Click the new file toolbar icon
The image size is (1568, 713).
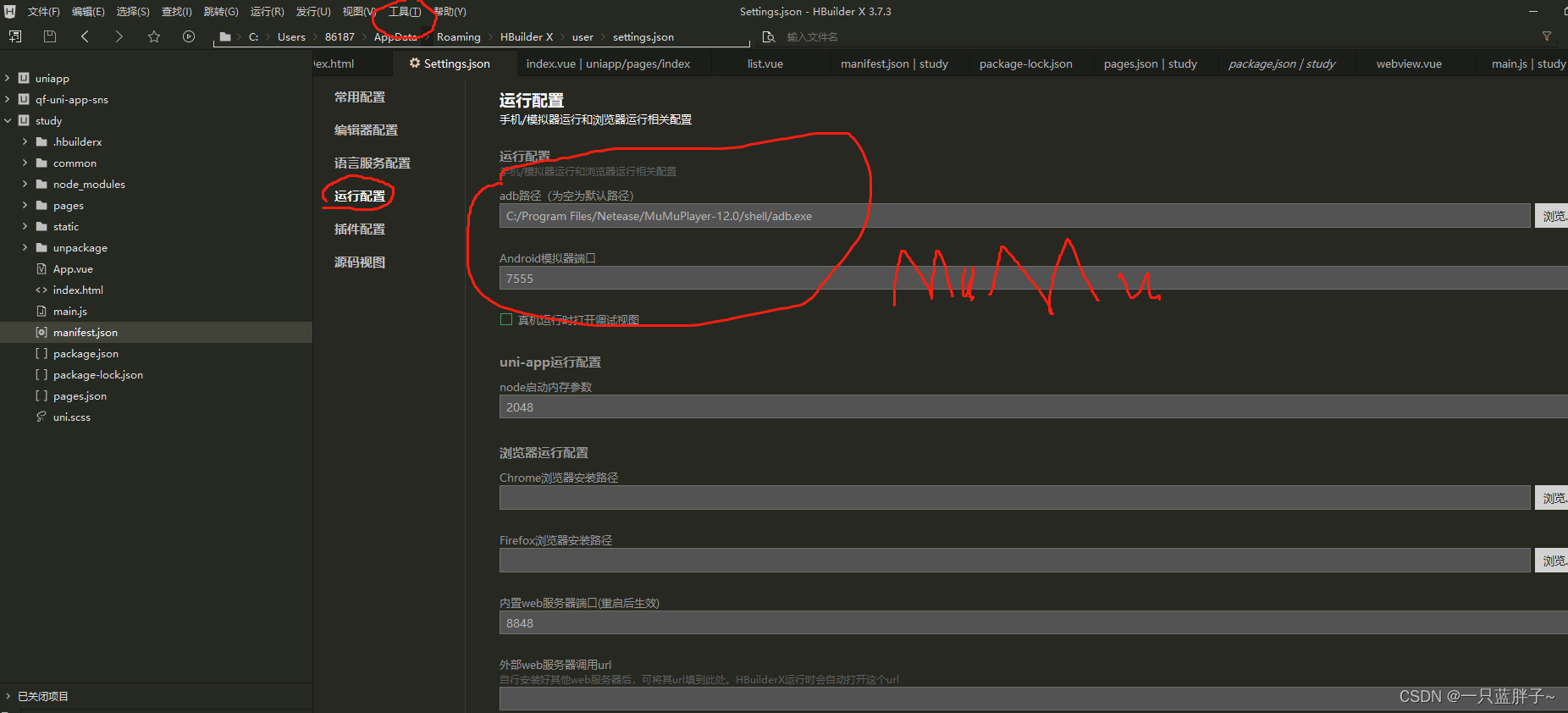pyautogui.click(x=15, y=36)
